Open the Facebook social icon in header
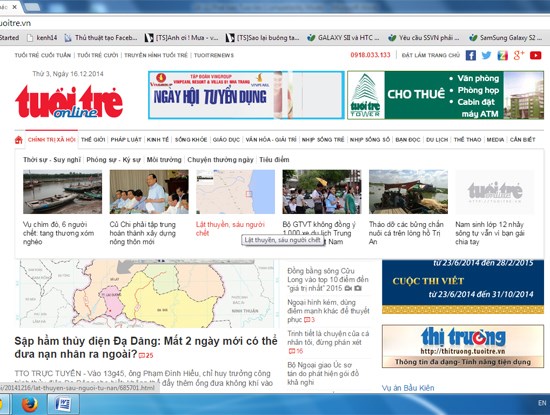The height and width of the screenshot is (415, 550). point(471,55)
